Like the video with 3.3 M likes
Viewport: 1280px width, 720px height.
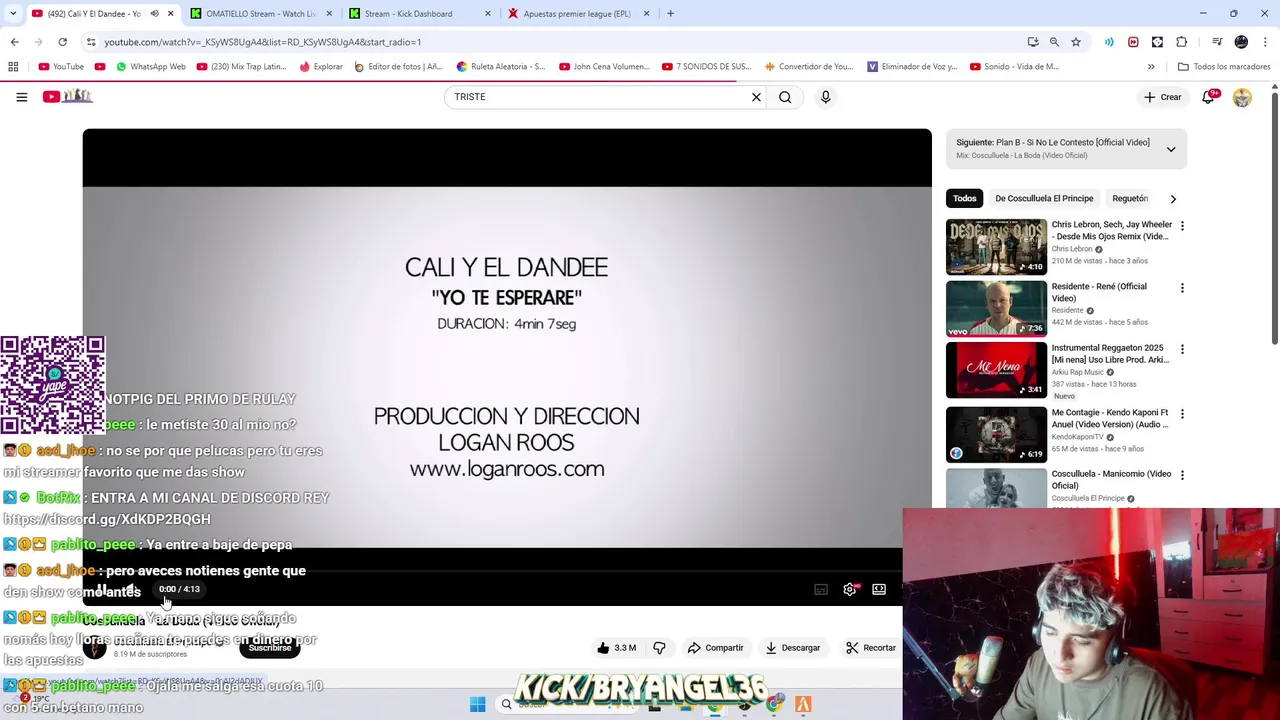coord(617,648)
